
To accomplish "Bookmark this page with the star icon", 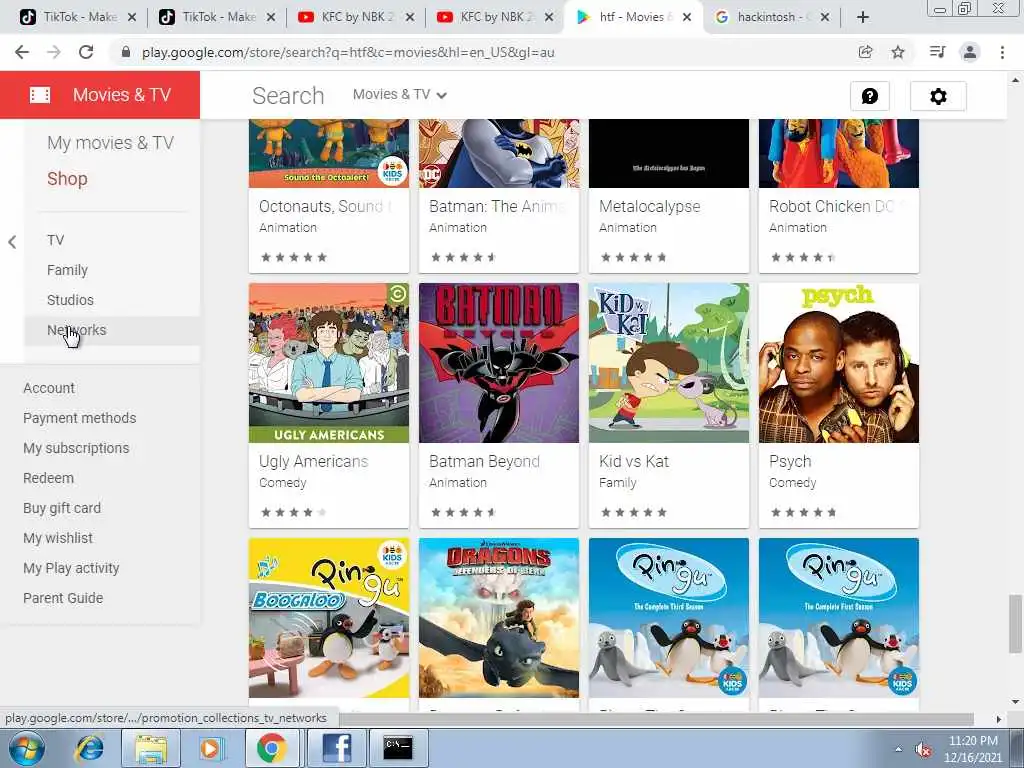I will coord(898,52).
